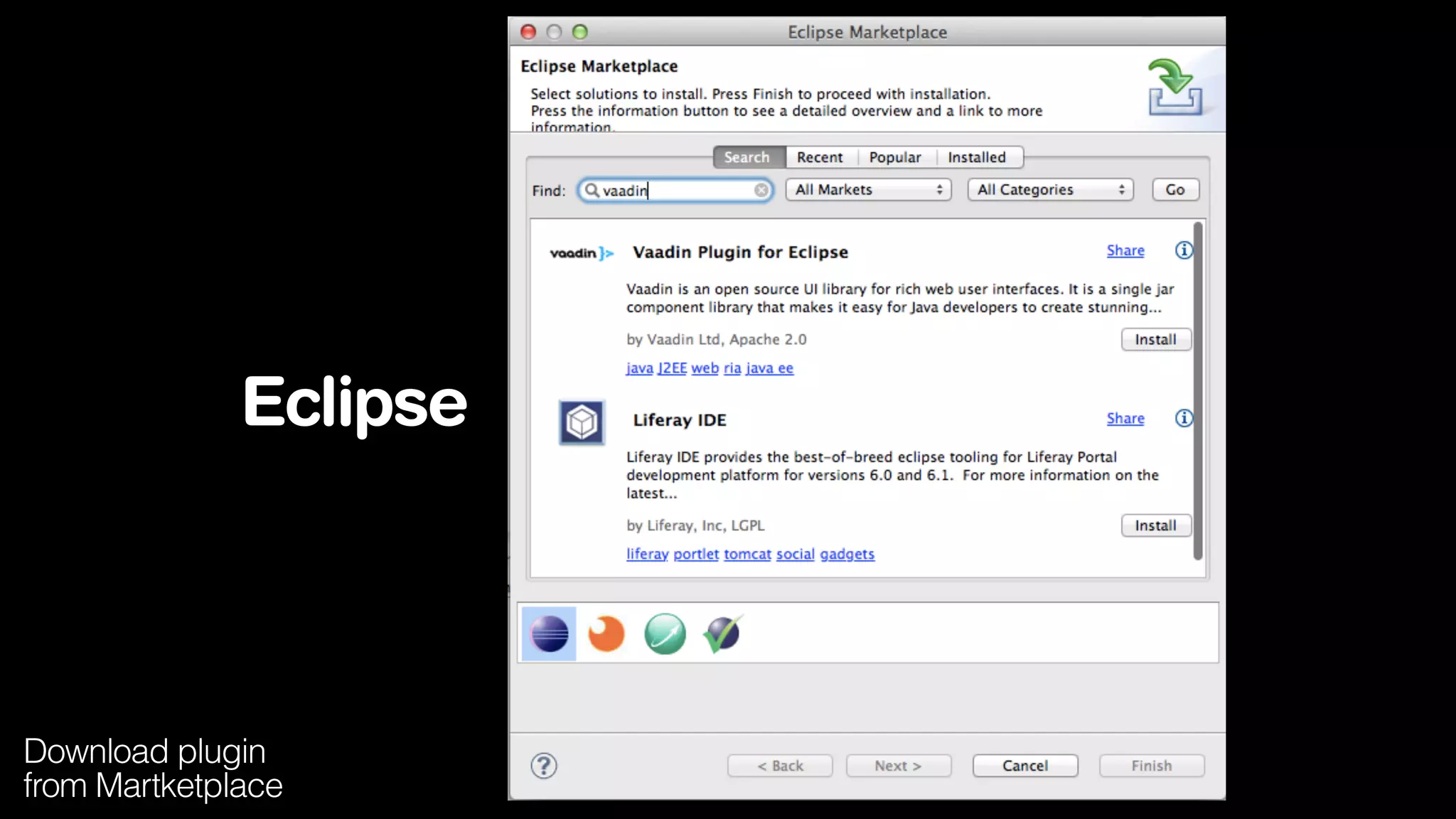Click the Share link for Liferay IDE
The height and width of the screenshot is (819, 1456).
(x=1125, y=419)
